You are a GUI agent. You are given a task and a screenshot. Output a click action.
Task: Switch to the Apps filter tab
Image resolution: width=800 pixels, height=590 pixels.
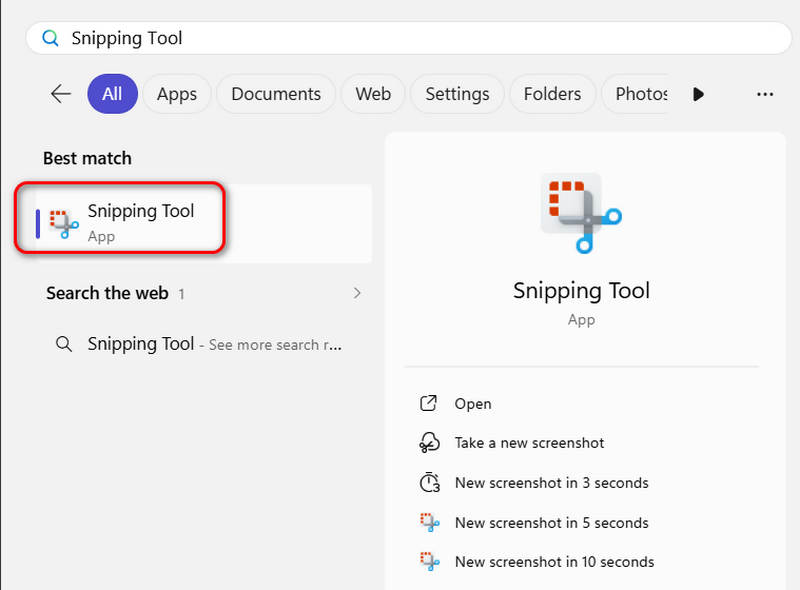pos(177,94)
